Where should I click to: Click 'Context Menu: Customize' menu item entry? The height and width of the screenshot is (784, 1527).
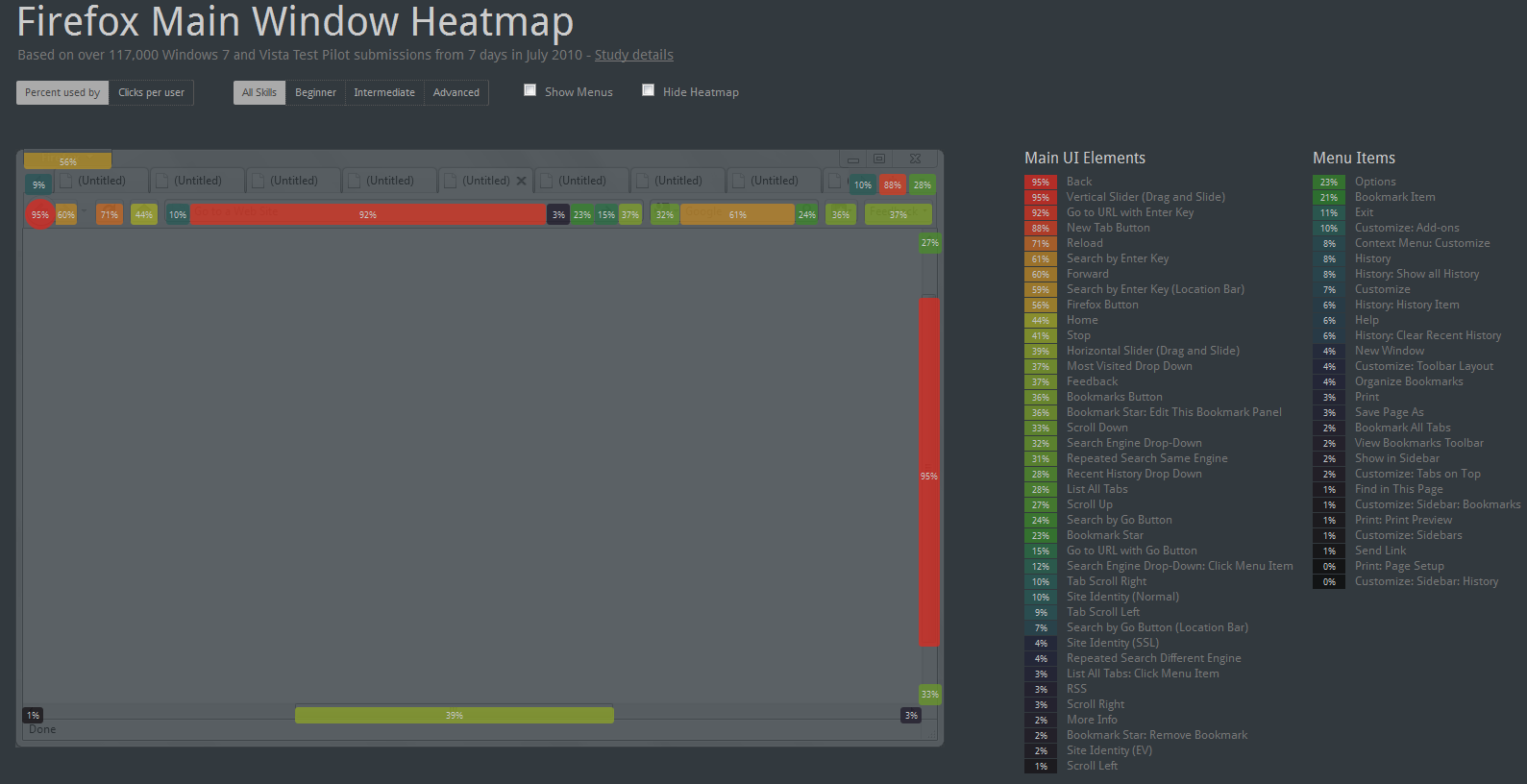click(1422, 243)
